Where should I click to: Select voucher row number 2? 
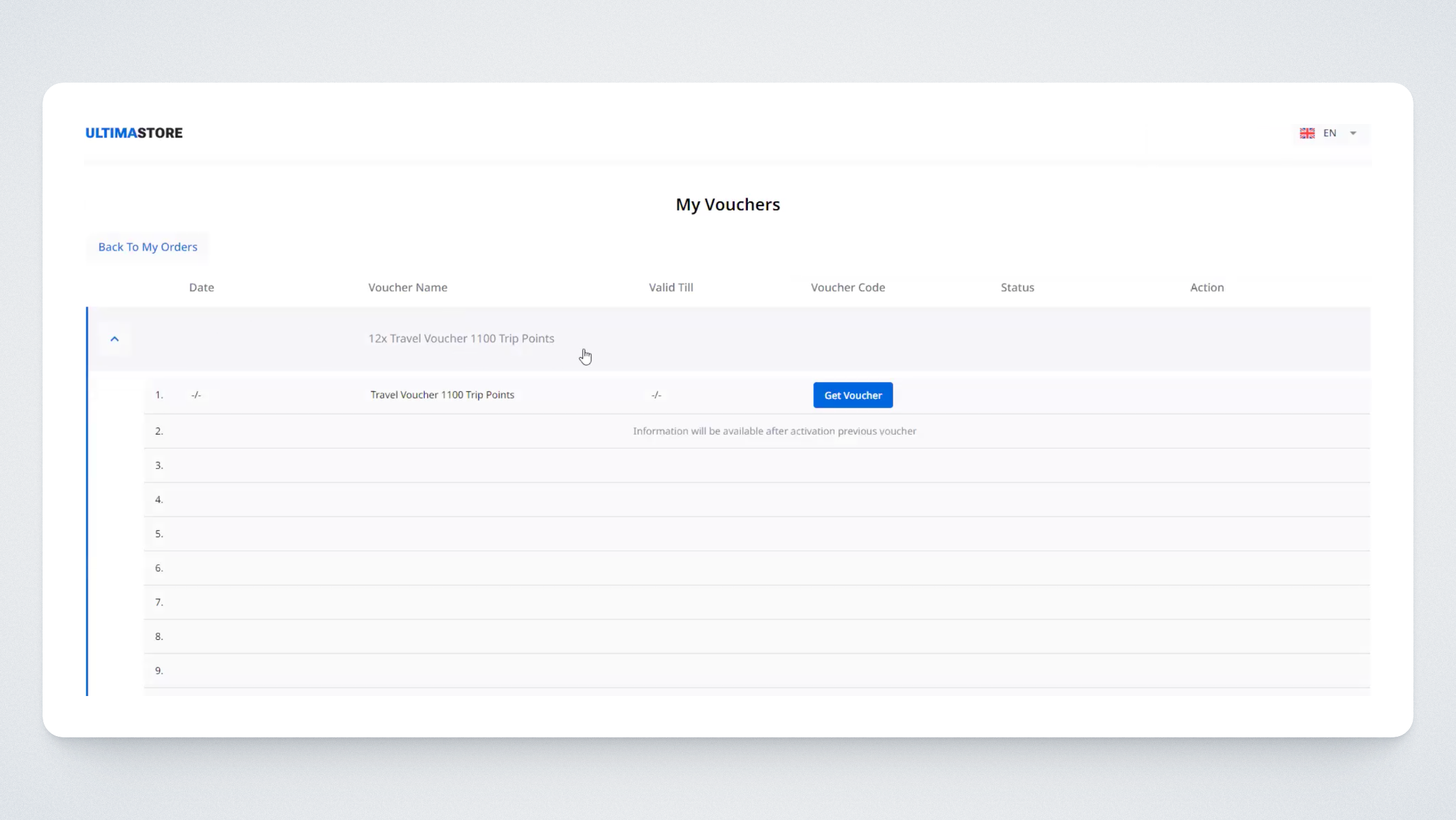[159, 431]
